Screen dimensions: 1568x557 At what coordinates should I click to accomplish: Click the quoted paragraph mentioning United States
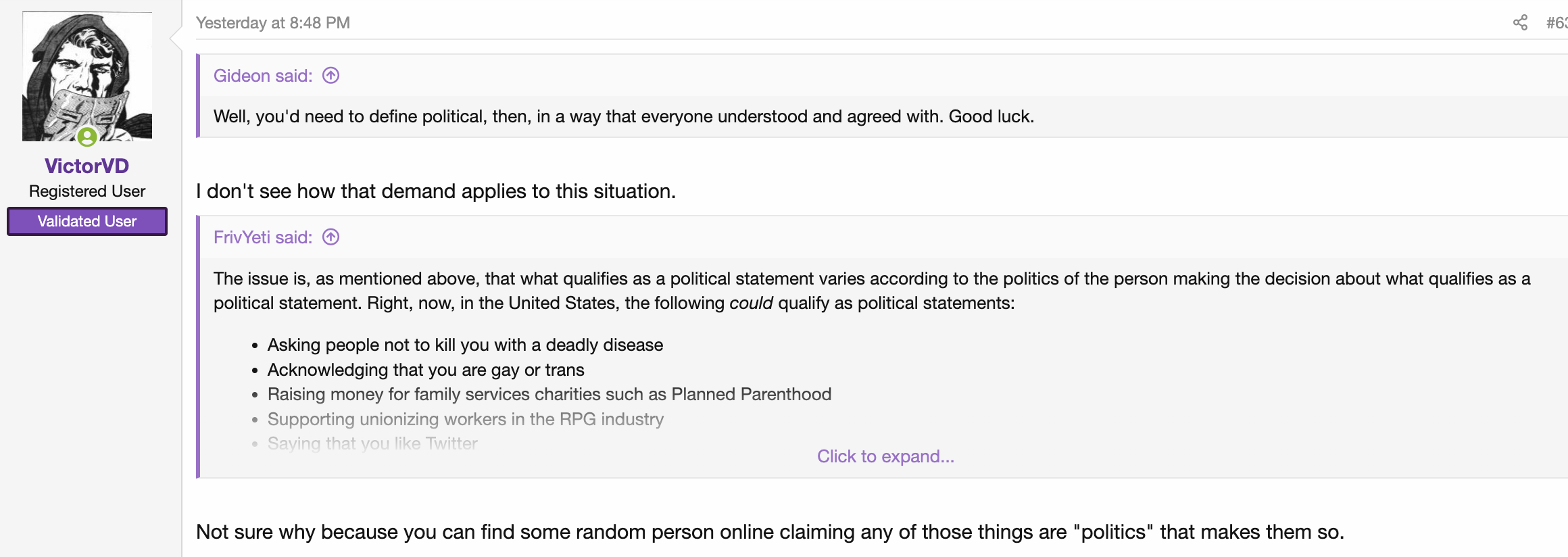(872, 291)
